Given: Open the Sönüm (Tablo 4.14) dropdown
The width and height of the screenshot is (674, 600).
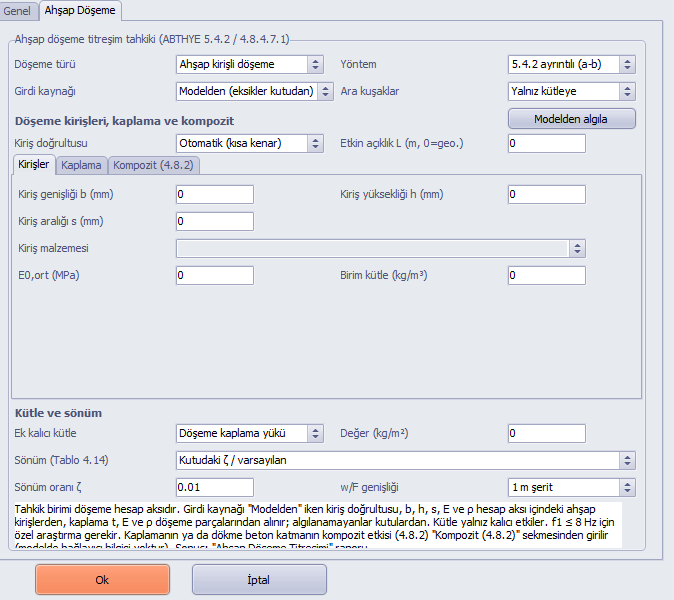Looking at the screenshot, I should coord(405,460).
